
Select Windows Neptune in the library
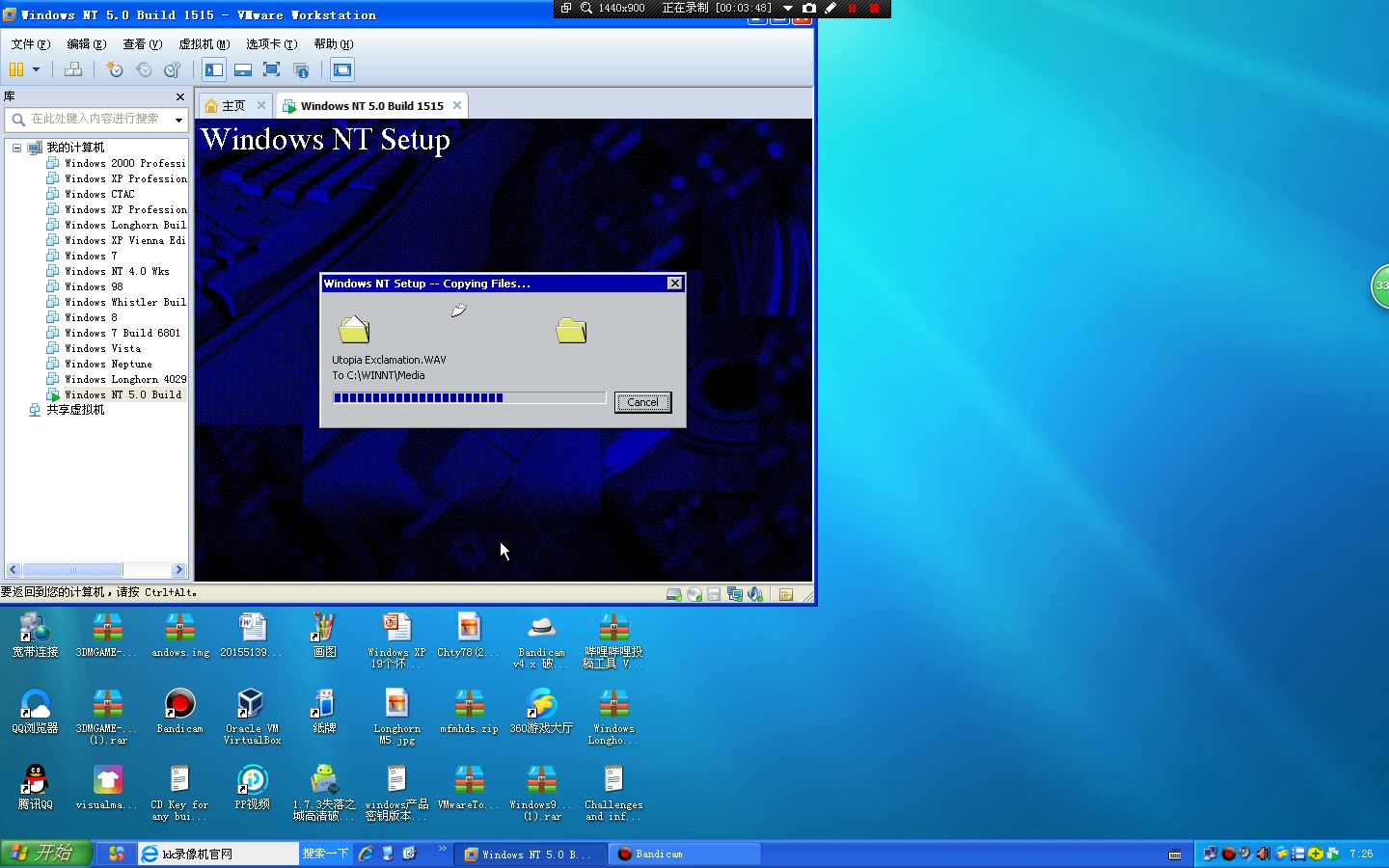click(x=100, y=364)
